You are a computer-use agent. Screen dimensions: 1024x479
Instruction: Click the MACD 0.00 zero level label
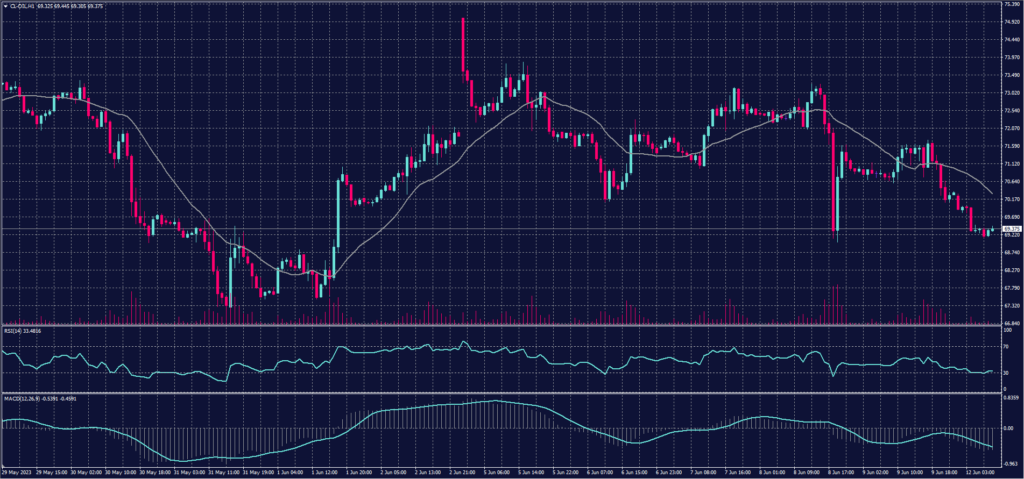coord(1009,428)
